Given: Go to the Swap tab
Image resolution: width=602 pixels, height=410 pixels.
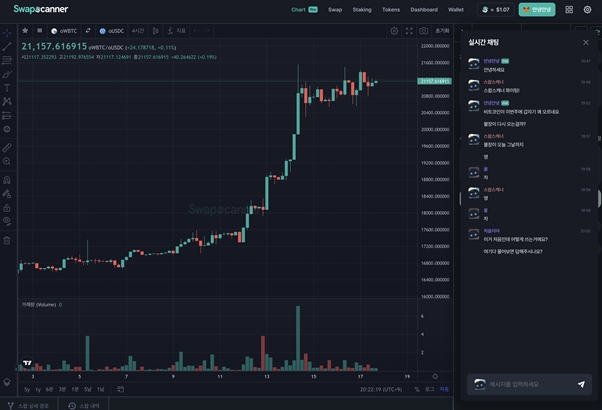Looking at the screenshot, I should 335,9.
